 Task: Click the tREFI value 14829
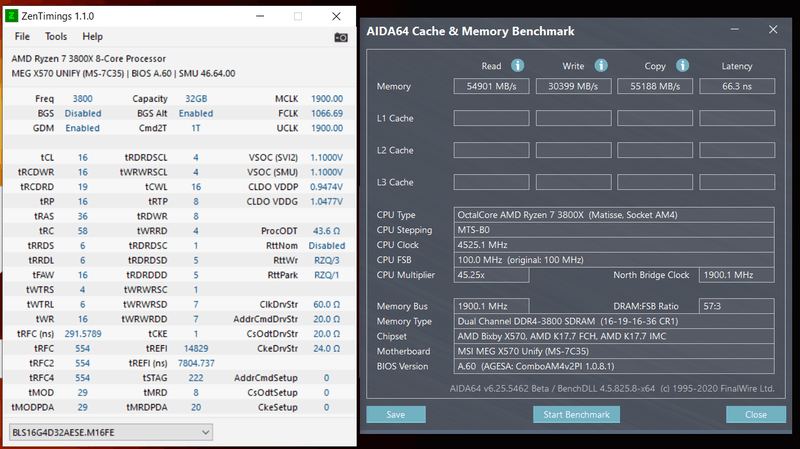(196, 348)
